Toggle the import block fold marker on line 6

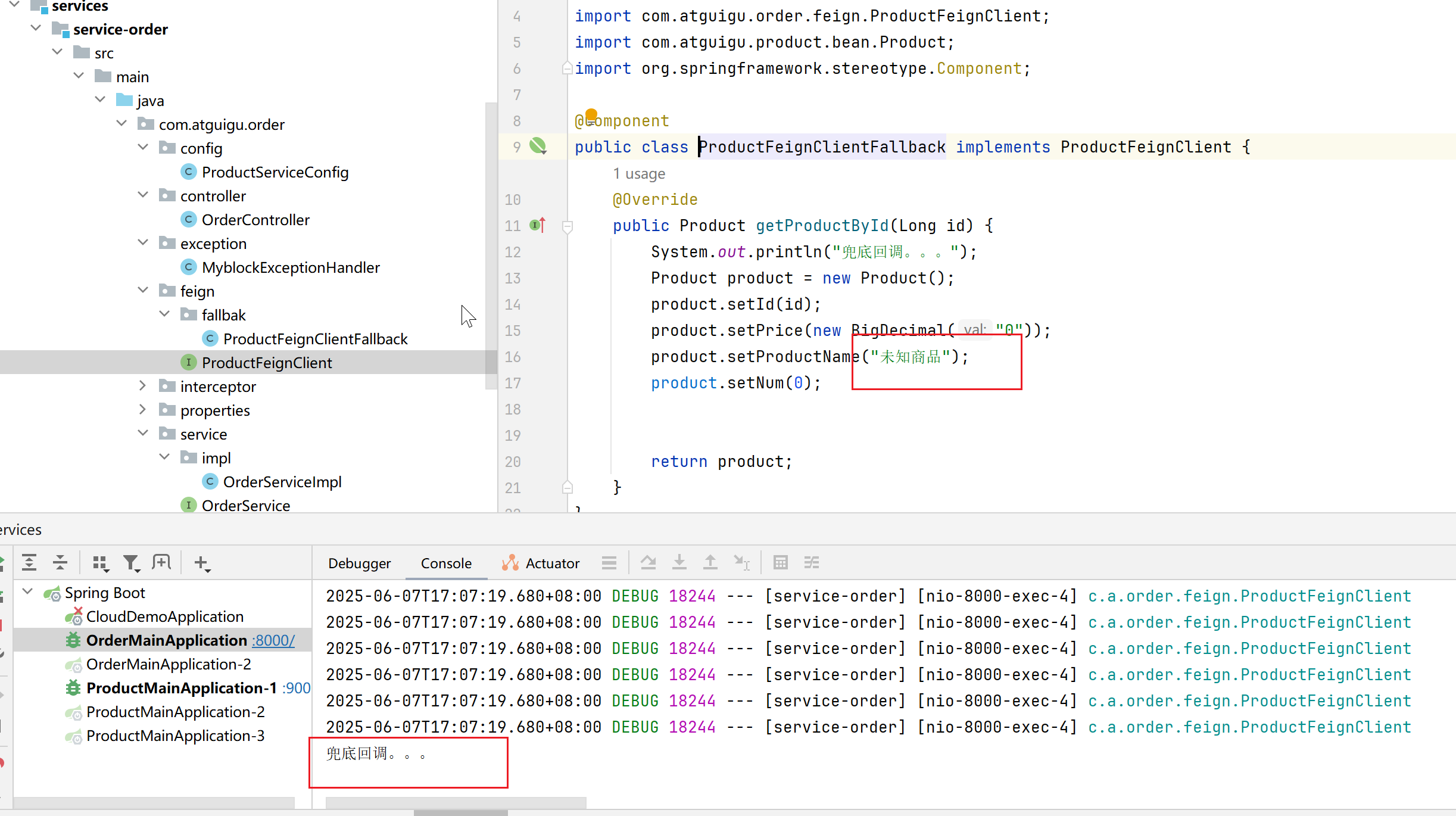click(x=568, y=68)
